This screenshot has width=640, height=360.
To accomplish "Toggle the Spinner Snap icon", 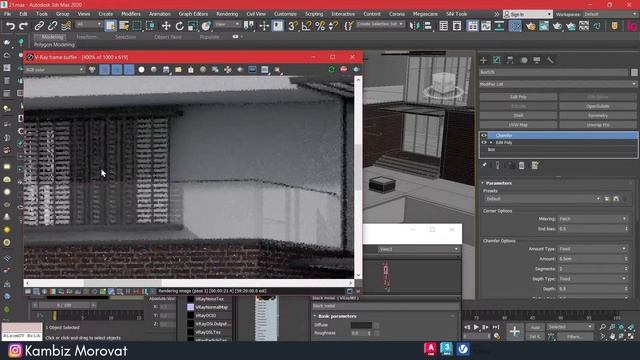I will tap(333, 26).
